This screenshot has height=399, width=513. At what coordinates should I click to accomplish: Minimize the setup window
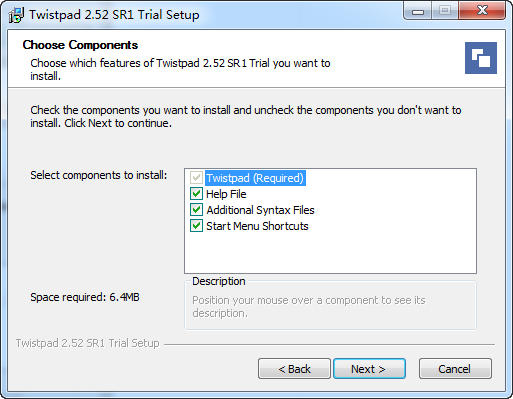[418, 11]
